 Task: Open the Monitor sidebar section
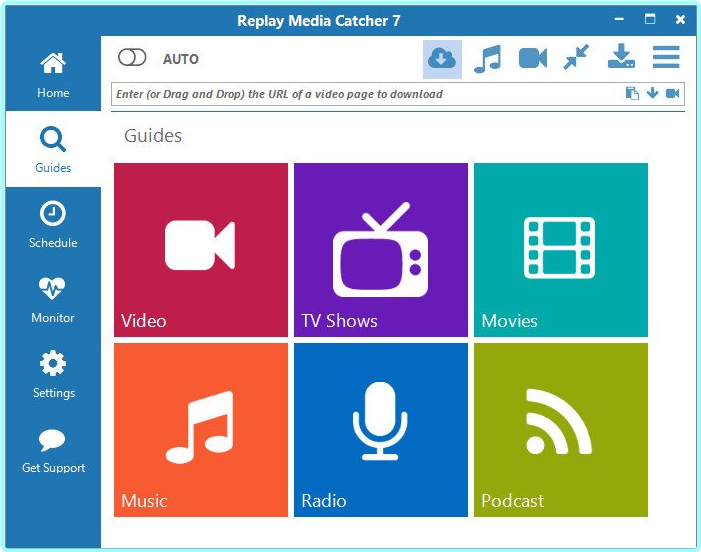click(53, 299)
